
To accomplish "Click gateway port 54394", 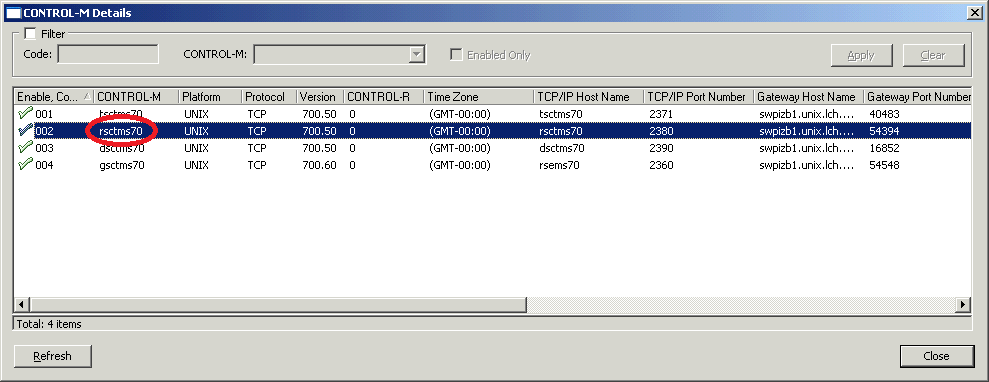I will click(884, 131).
